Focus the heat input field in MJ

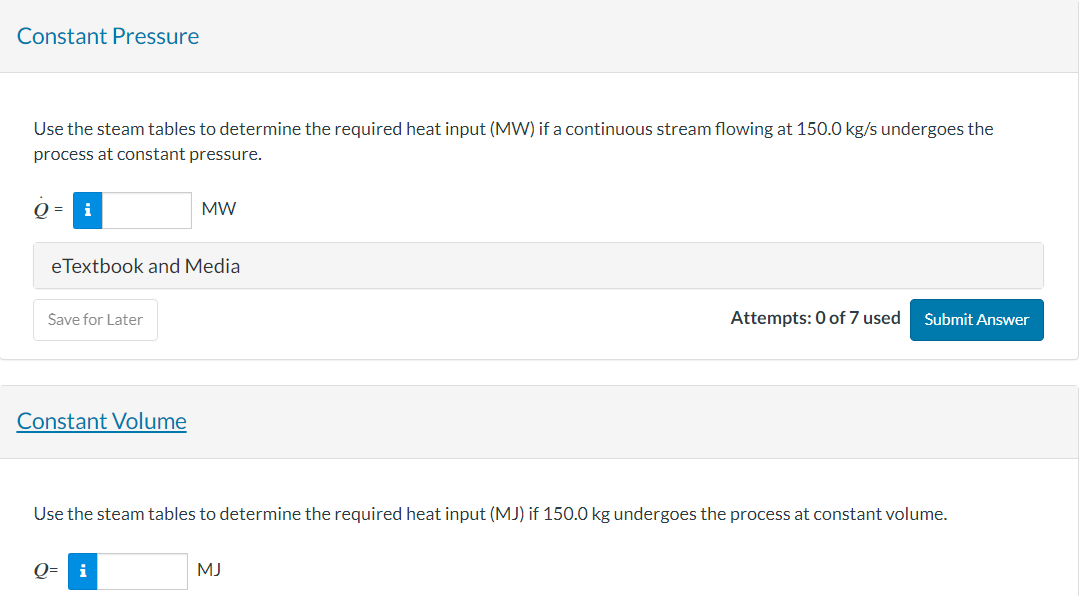click(141, 571)
